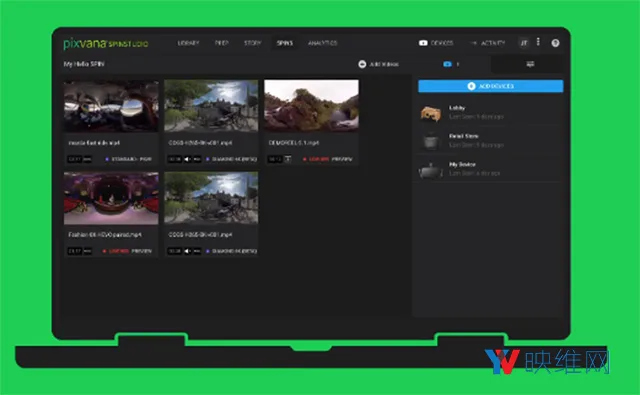Click the cardboard viewer icon for Lobby

431,113
